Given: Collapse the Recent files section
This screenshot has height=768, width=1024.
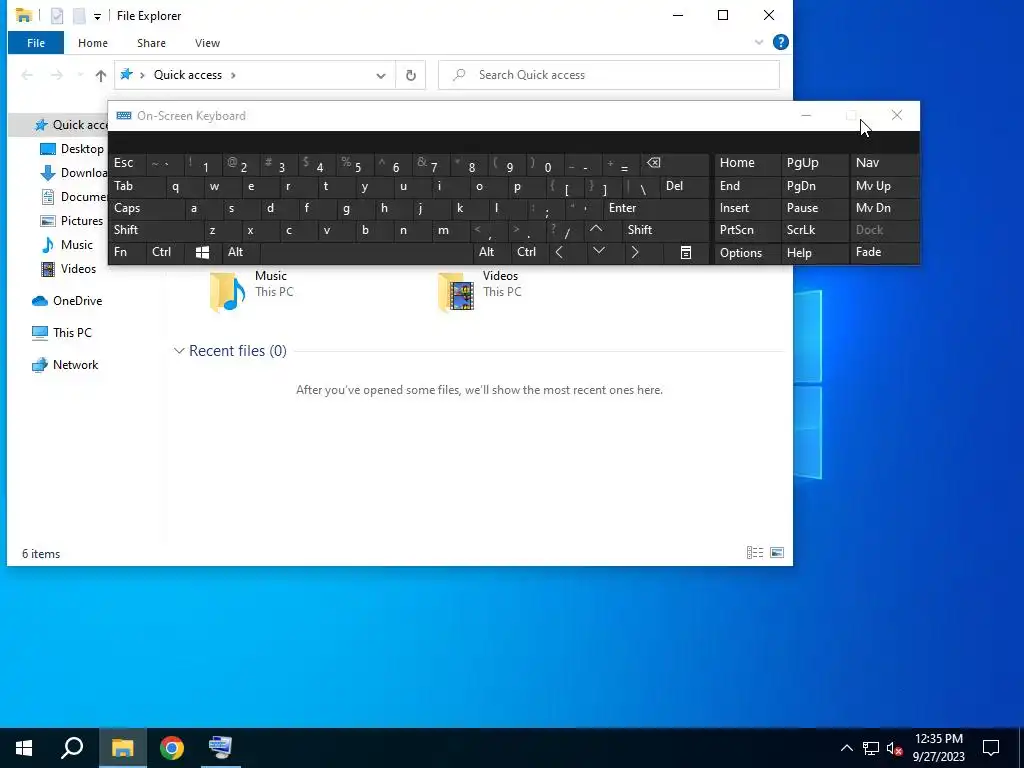Looking at the screenshot, I should [x=178, y=351].
